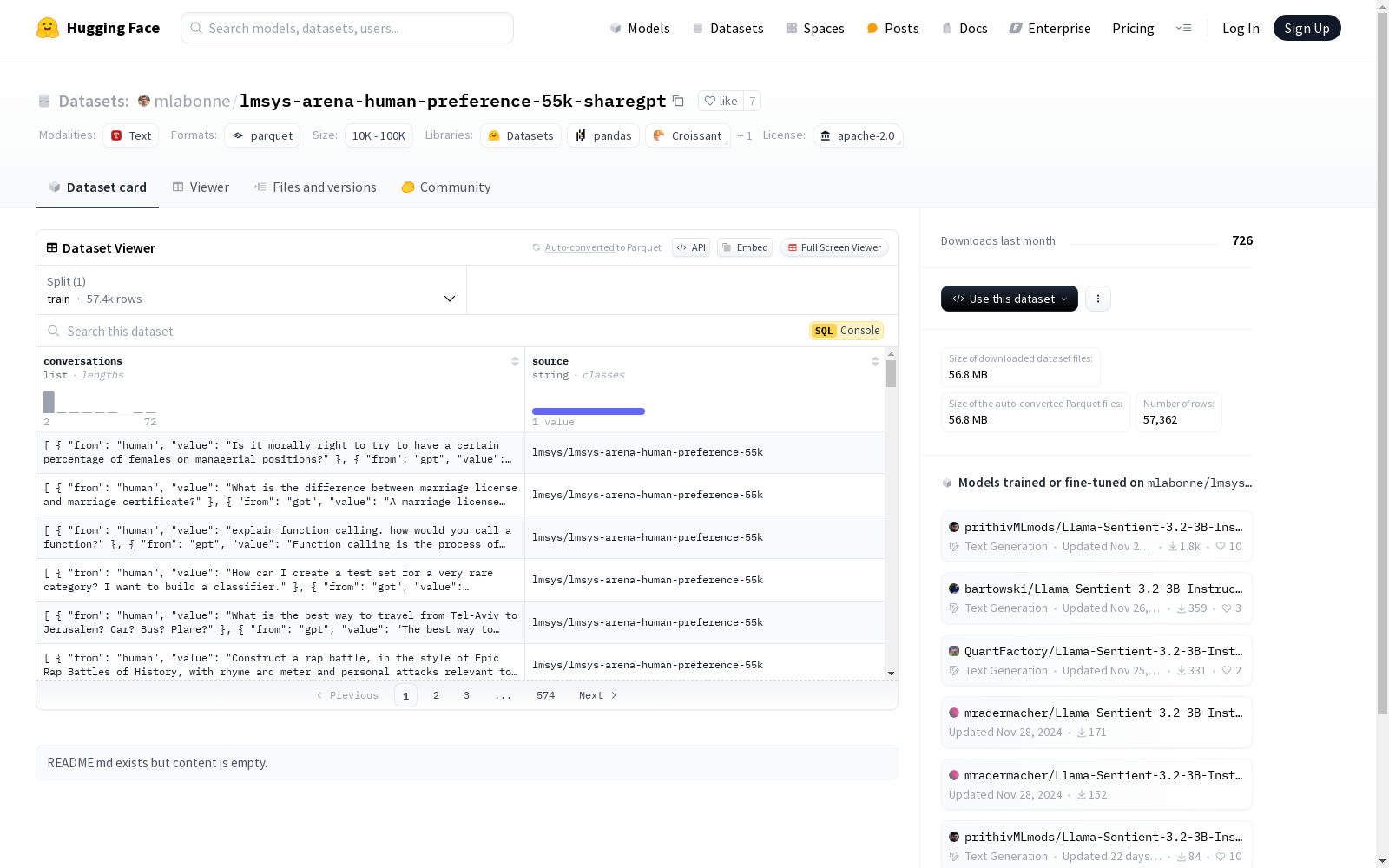Click the Next page button
This screenshot has height=868, width=1389.
pyautogui.click(x=597, y=695)
